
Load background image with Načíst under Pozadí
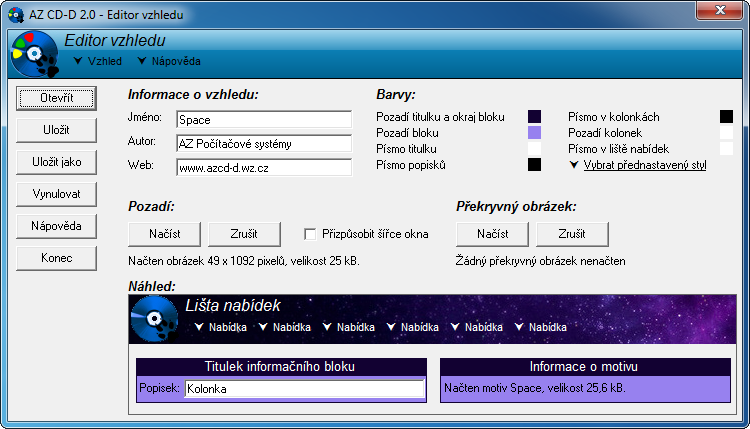tap(166, 234)
